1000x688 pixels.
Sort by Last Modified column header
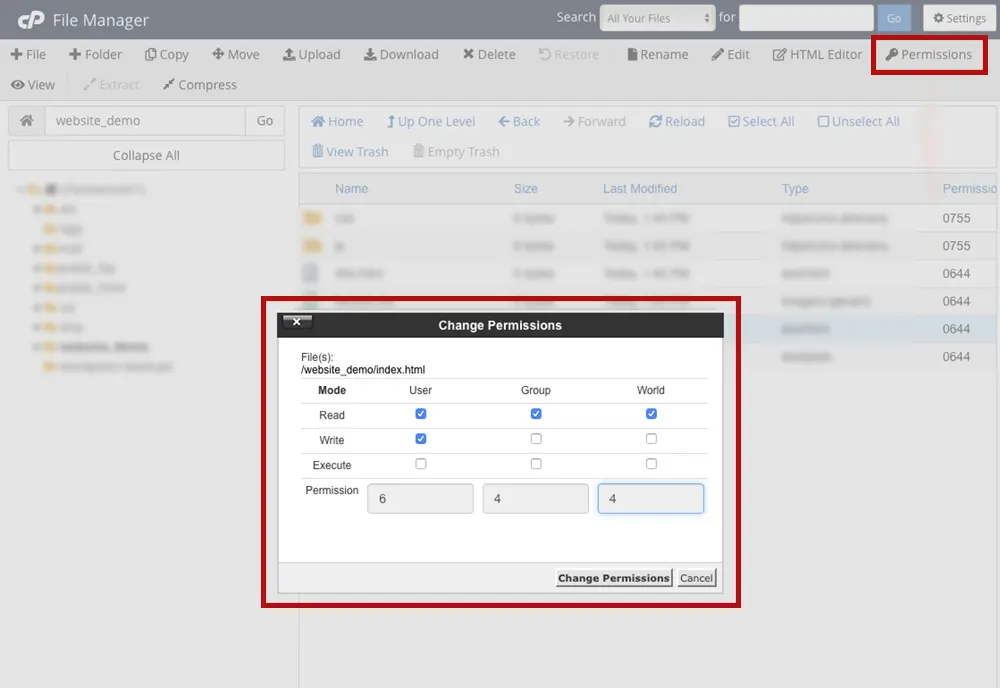tap(640, 189)
